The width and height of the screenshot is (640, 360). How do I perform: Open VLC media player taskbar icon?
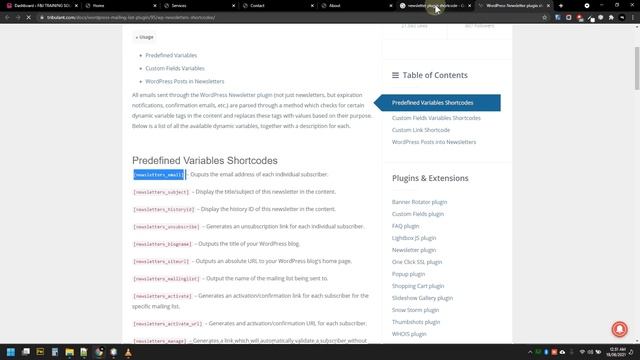pos(128,352)
